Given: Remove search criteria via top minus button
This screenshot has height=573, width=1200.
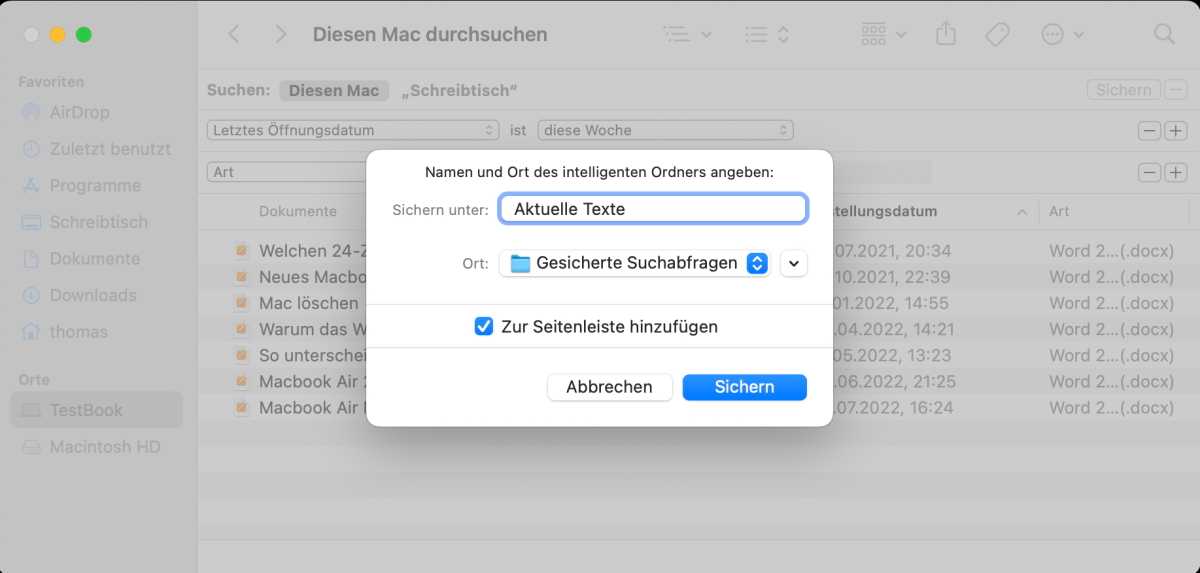Looking at the screenshot, I should pos(1174,90).
